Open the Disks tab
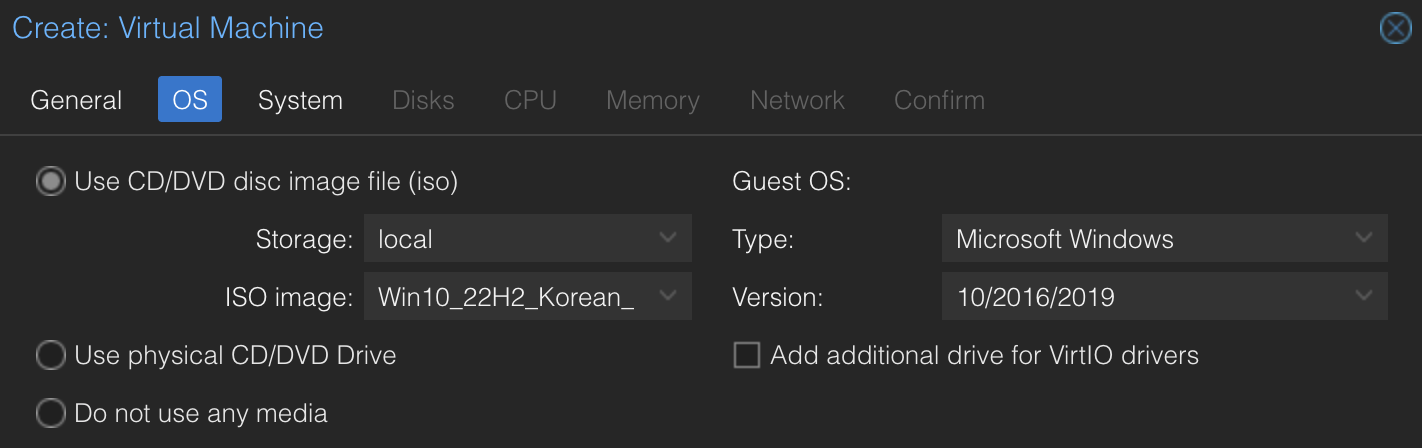 [x=423, y=100]
